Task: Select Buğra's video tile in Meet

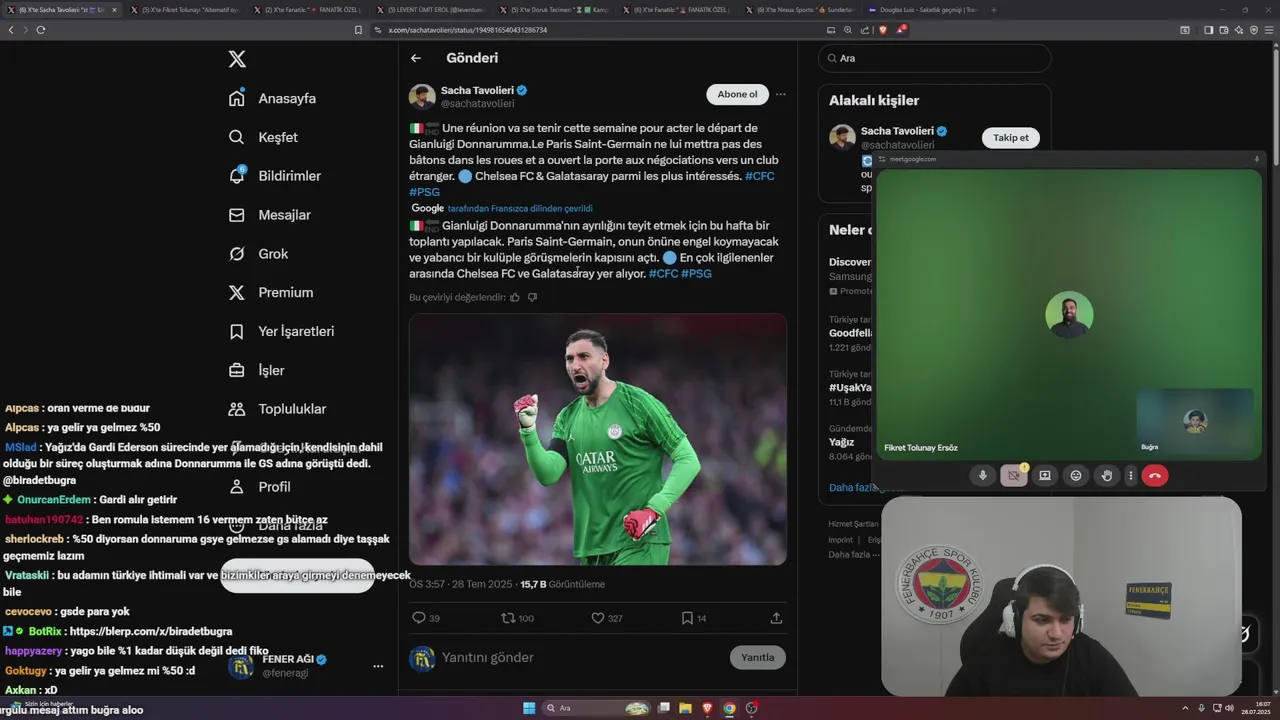Action: tap(1195, 421)
